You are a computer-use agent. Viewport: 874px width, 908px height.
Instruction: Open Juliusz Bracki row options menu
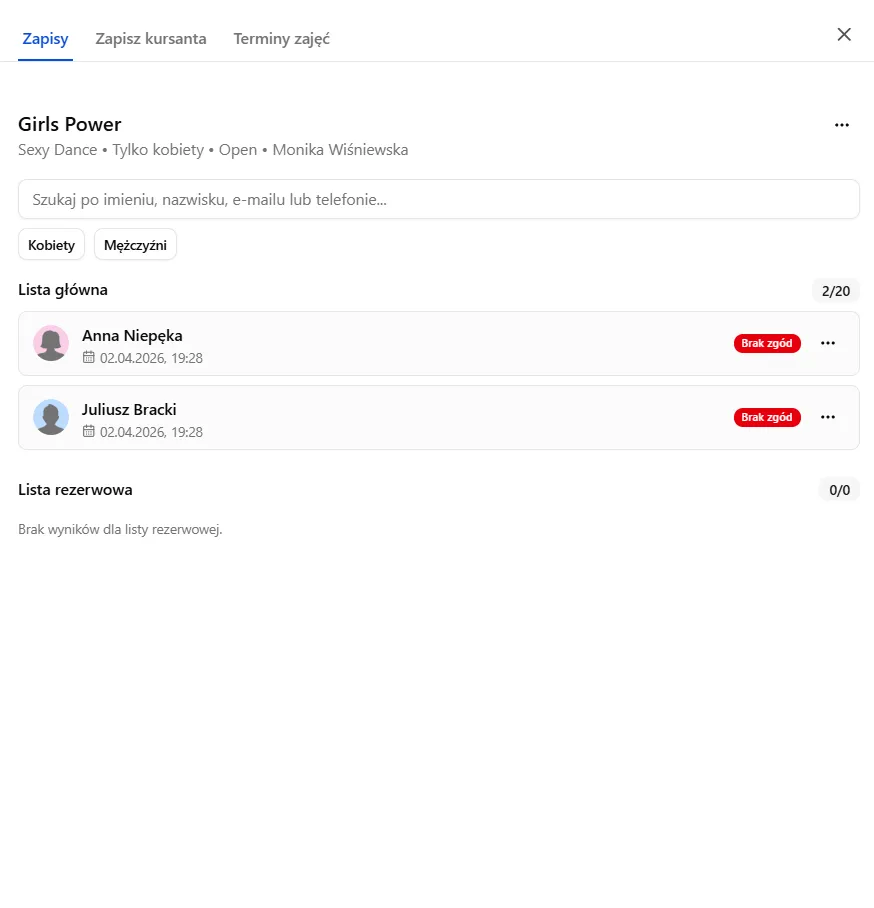pos(828,418)
